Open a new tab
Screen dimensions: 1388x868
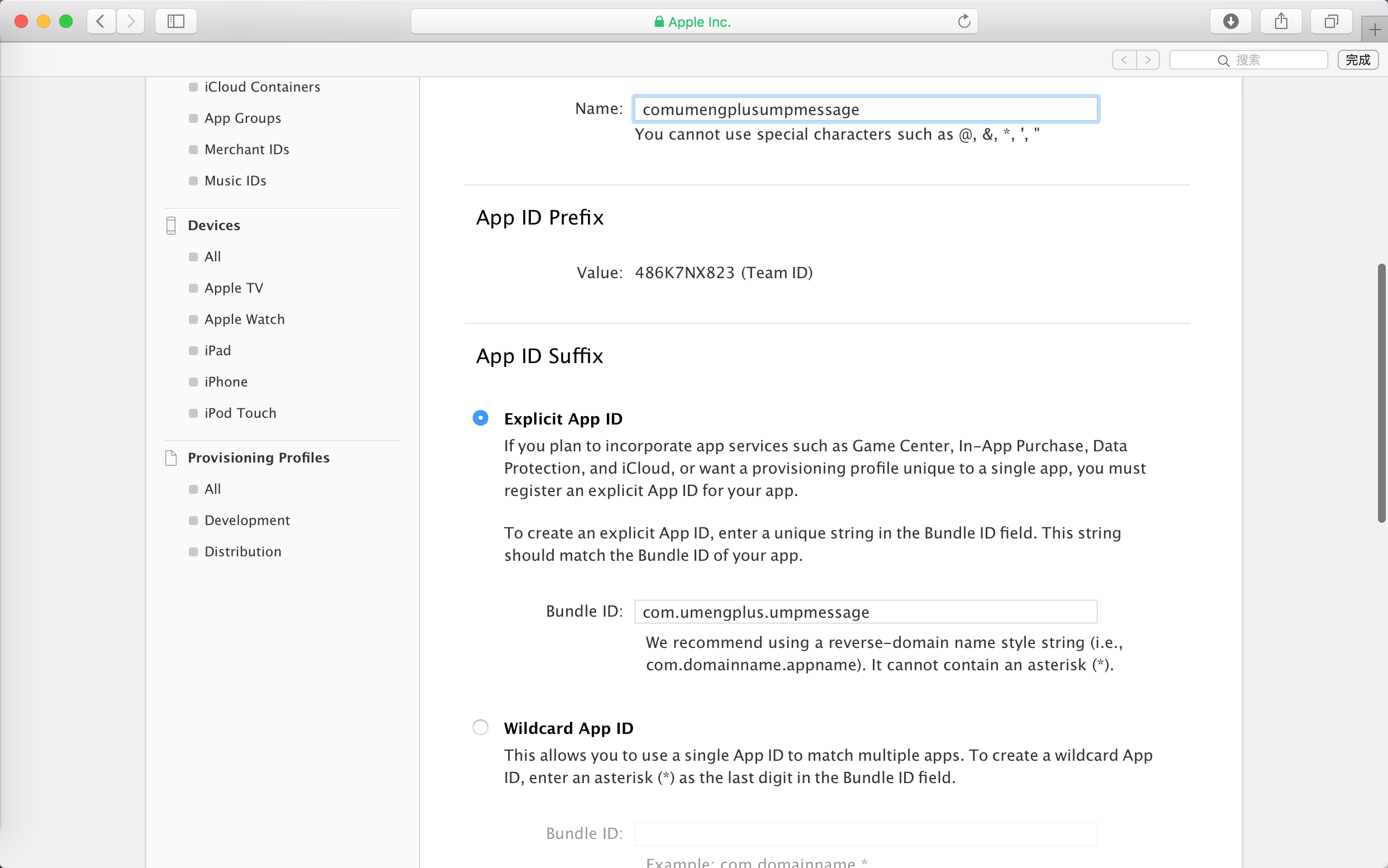pos(1374,29)
